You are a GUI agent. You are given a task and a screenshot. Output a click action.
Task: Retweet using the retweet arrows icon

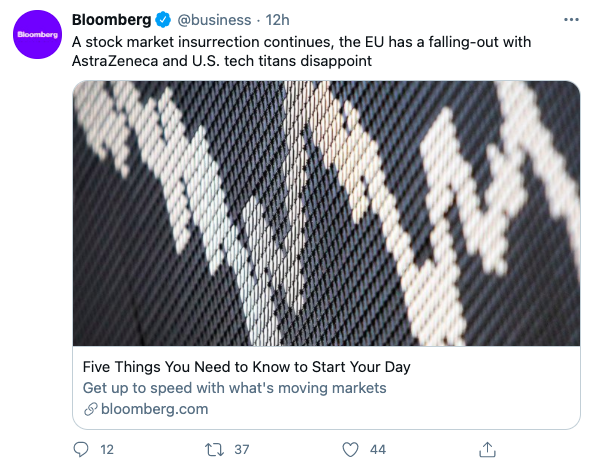tap(214, 450)
